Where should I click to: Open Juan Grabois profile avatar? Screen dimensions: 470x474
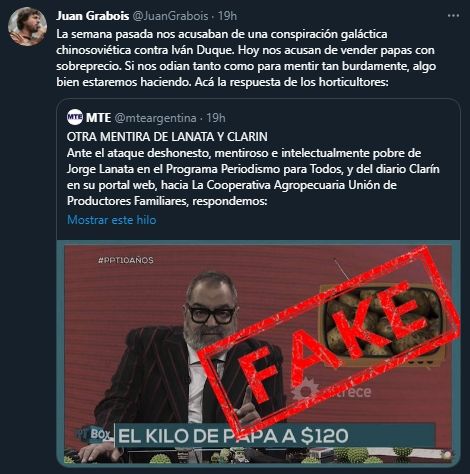click(x=28, y=26)
